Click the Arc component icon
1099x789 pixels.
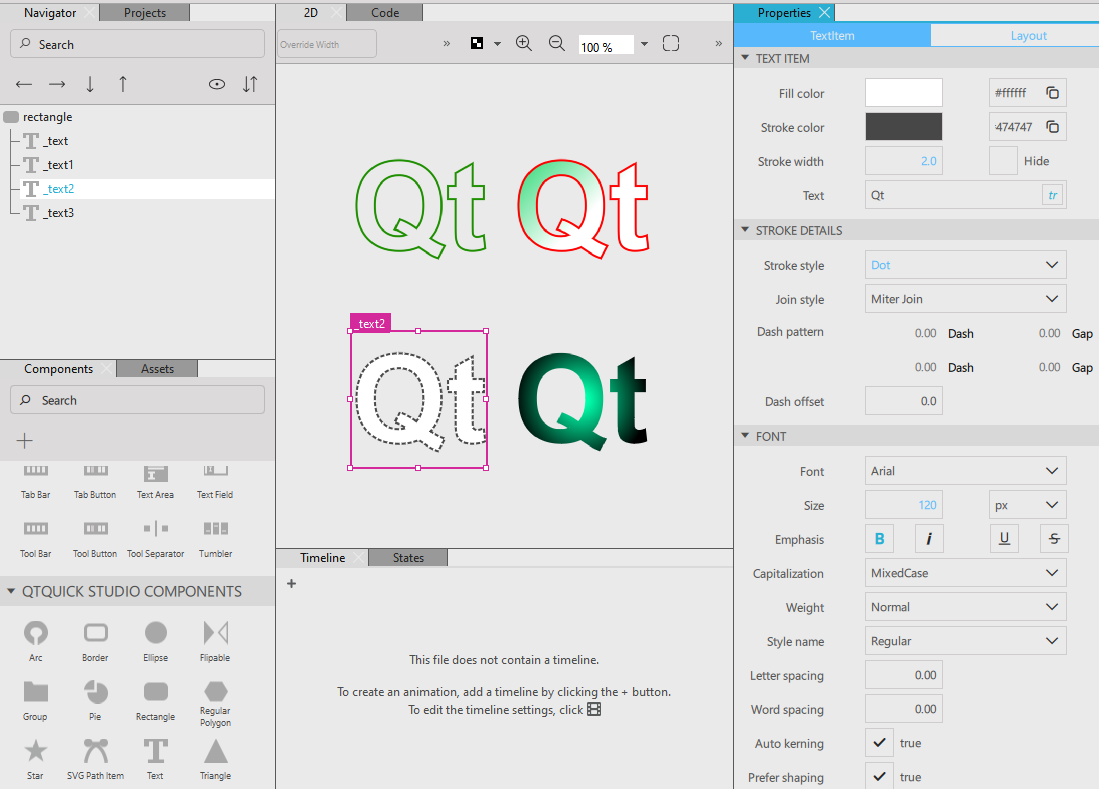tap(36, 633)
